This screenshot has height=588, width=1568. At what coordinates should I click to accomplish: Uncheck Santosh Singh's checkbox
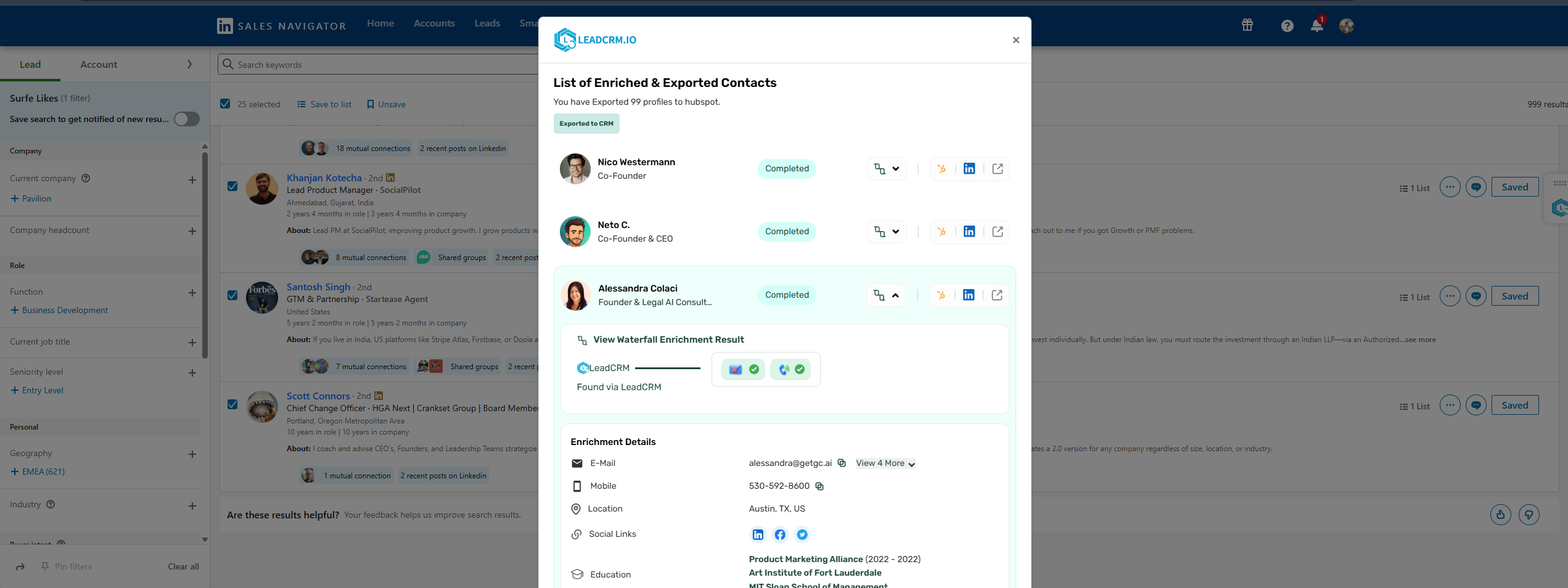coord(232,295)
